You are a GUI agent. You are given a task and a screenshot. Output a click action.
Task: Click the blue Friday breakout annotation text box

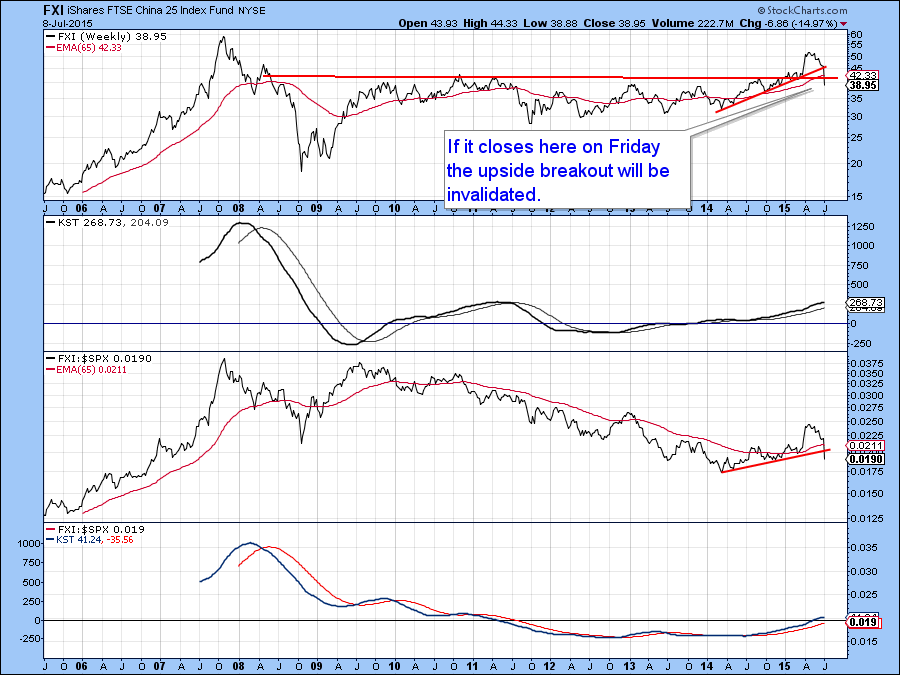(x=567, y=170)
